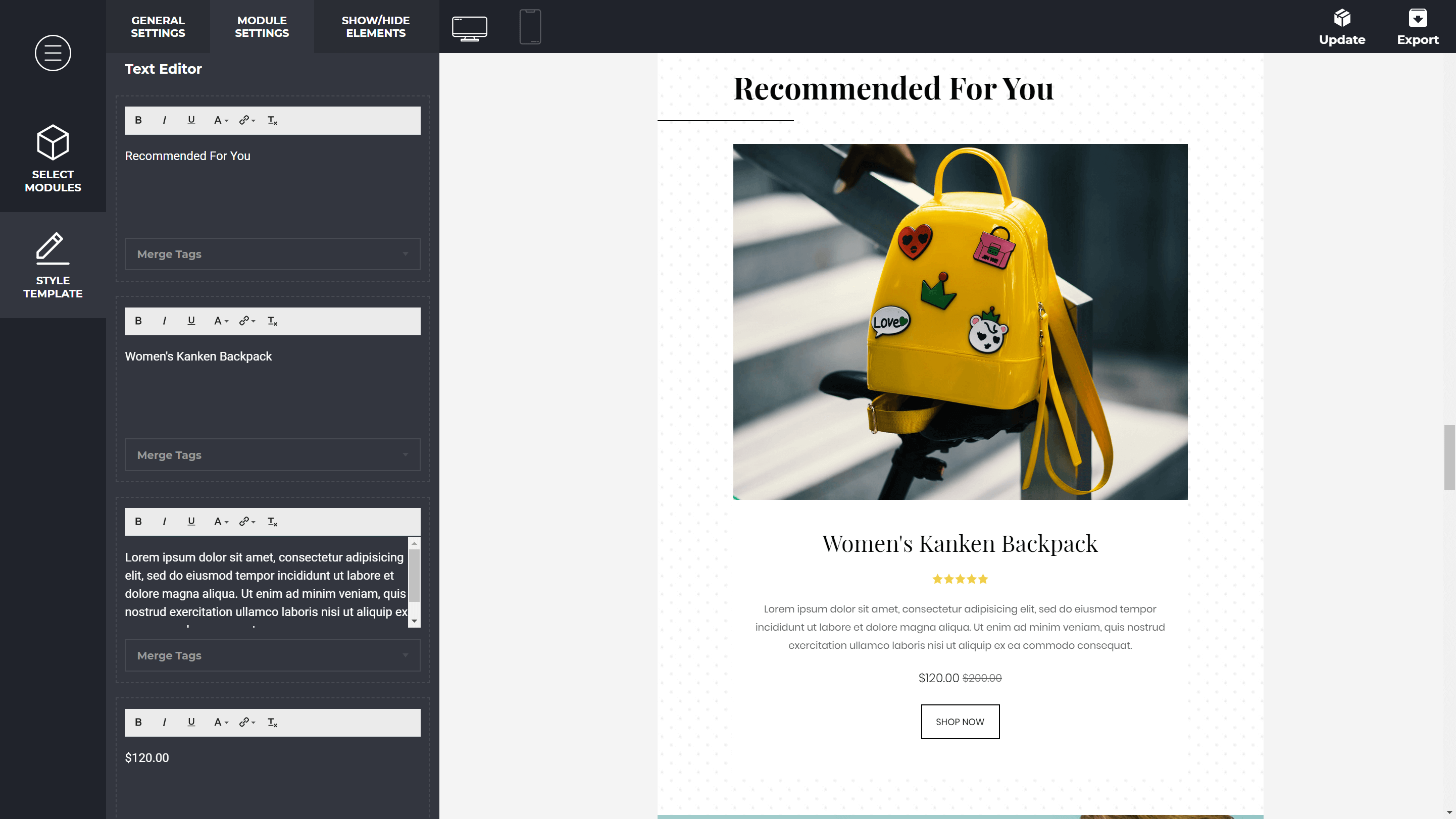Click the Women's Kanken Backpack preview title
The width and height of the screenshot is (1456, 819).
[960, 544]
